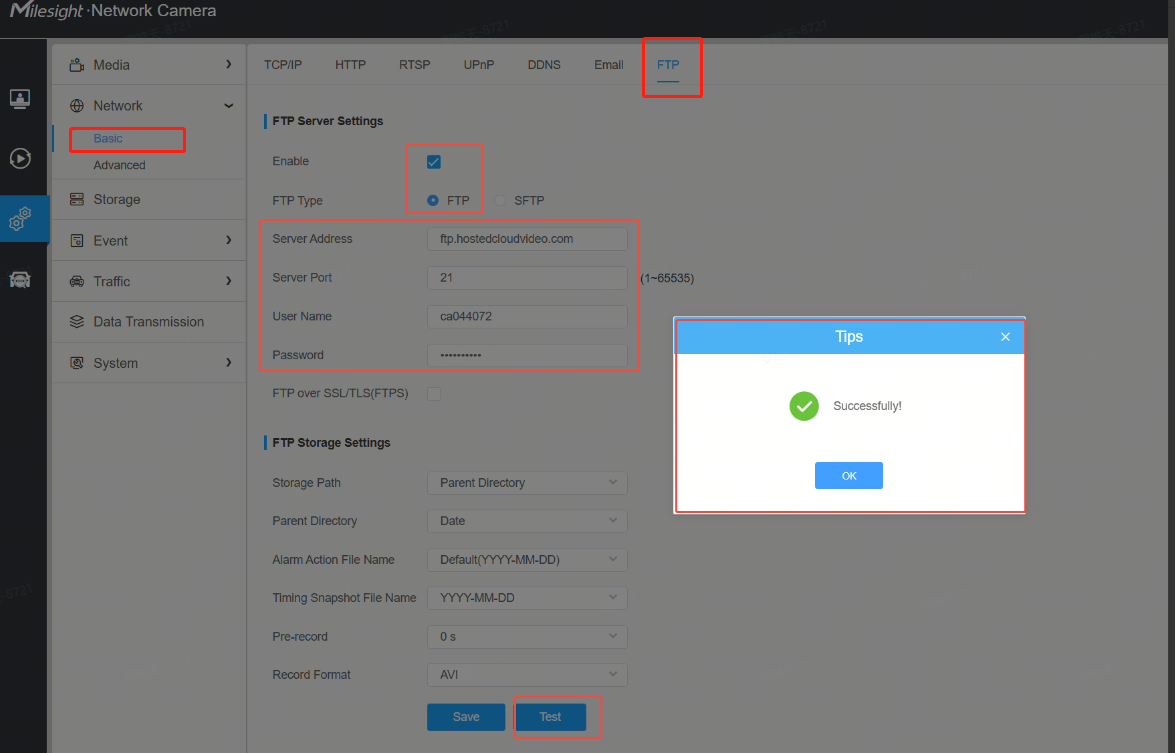Open the vehicle traffic sidebar icon

[19, 280]
